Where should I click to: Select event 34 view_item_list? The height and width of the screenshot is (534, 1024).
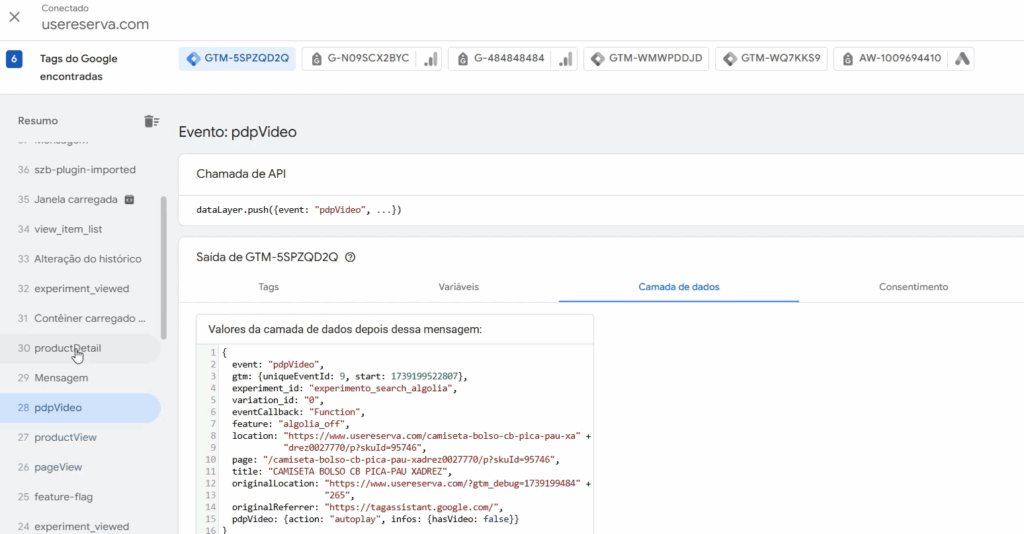click(68, 229)
